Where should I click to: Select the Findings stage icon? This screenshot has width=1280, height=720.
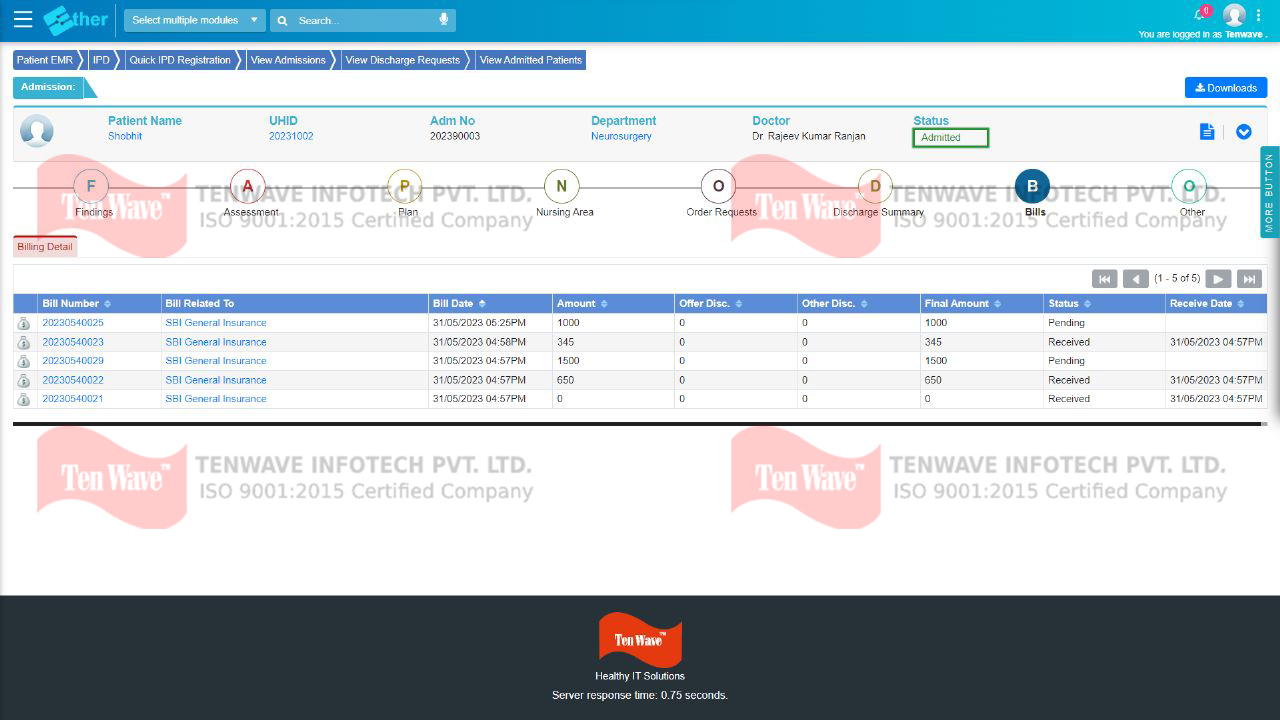[90, 186]
